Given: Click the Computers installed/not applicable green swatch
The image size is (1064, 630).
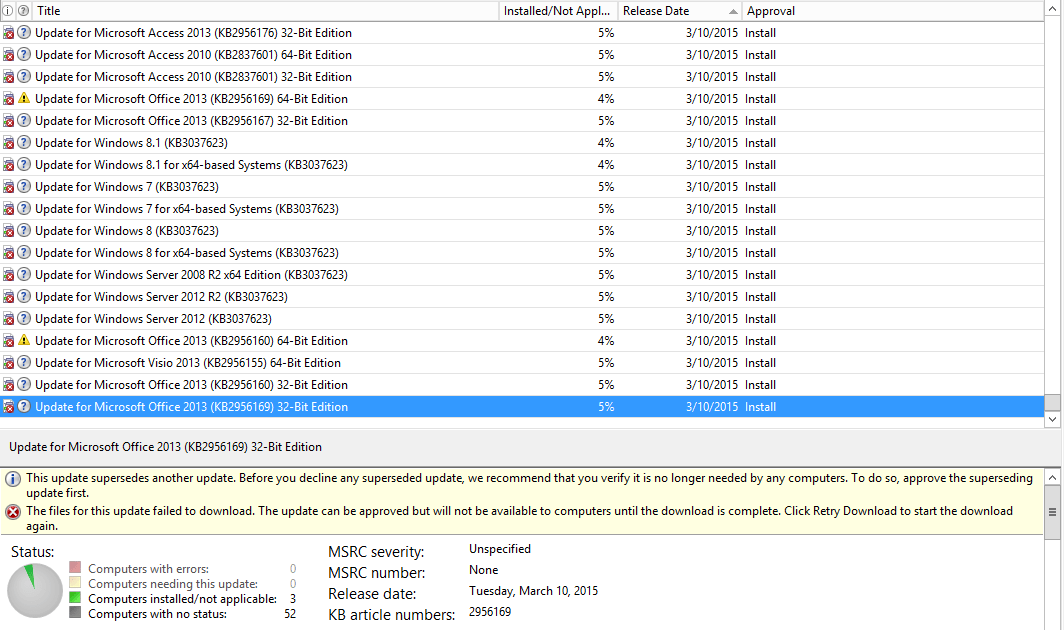Looking at the screenshot, I should pyautogui.click(x=75, y=598).
